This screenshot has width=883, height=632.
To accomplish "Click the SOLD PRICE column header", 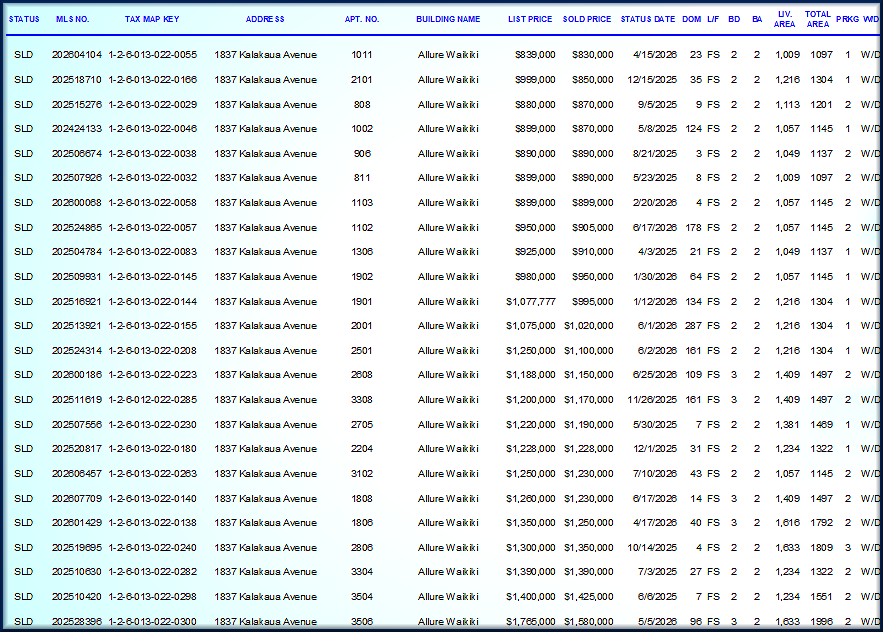I will 587,19.
